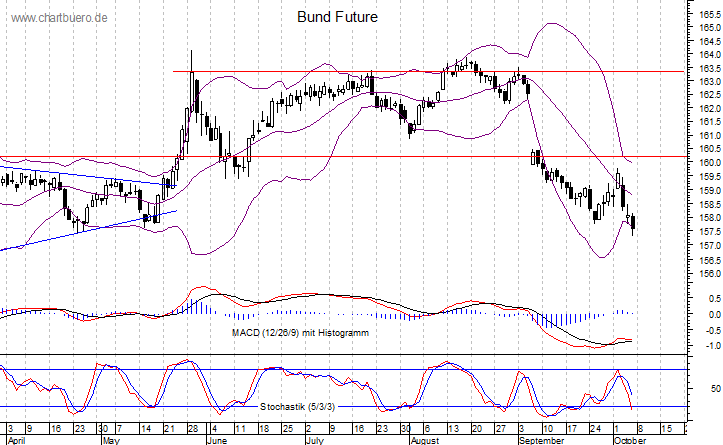Select the "MACD (12/26/9) mit Histogramm" label

point(300,332)
